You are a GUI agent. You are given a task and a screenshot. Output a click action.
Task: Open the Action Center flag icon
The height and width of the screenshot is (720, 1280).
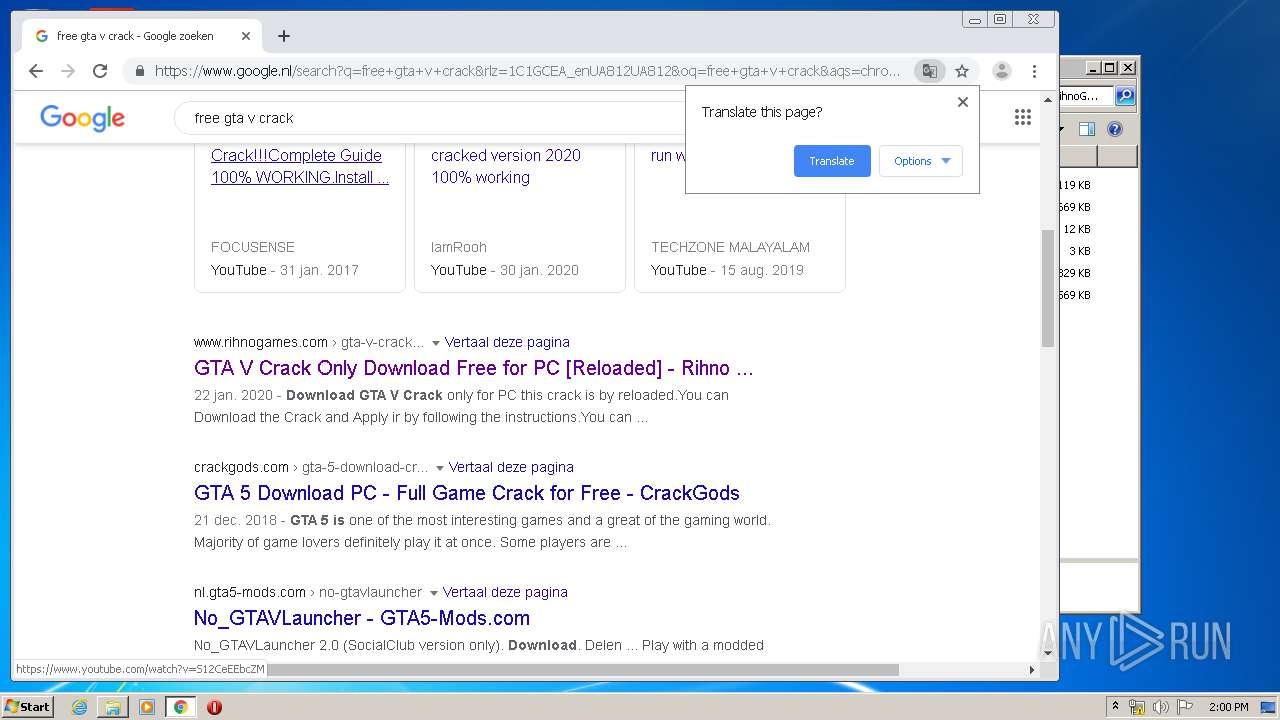coord(1185,707)
